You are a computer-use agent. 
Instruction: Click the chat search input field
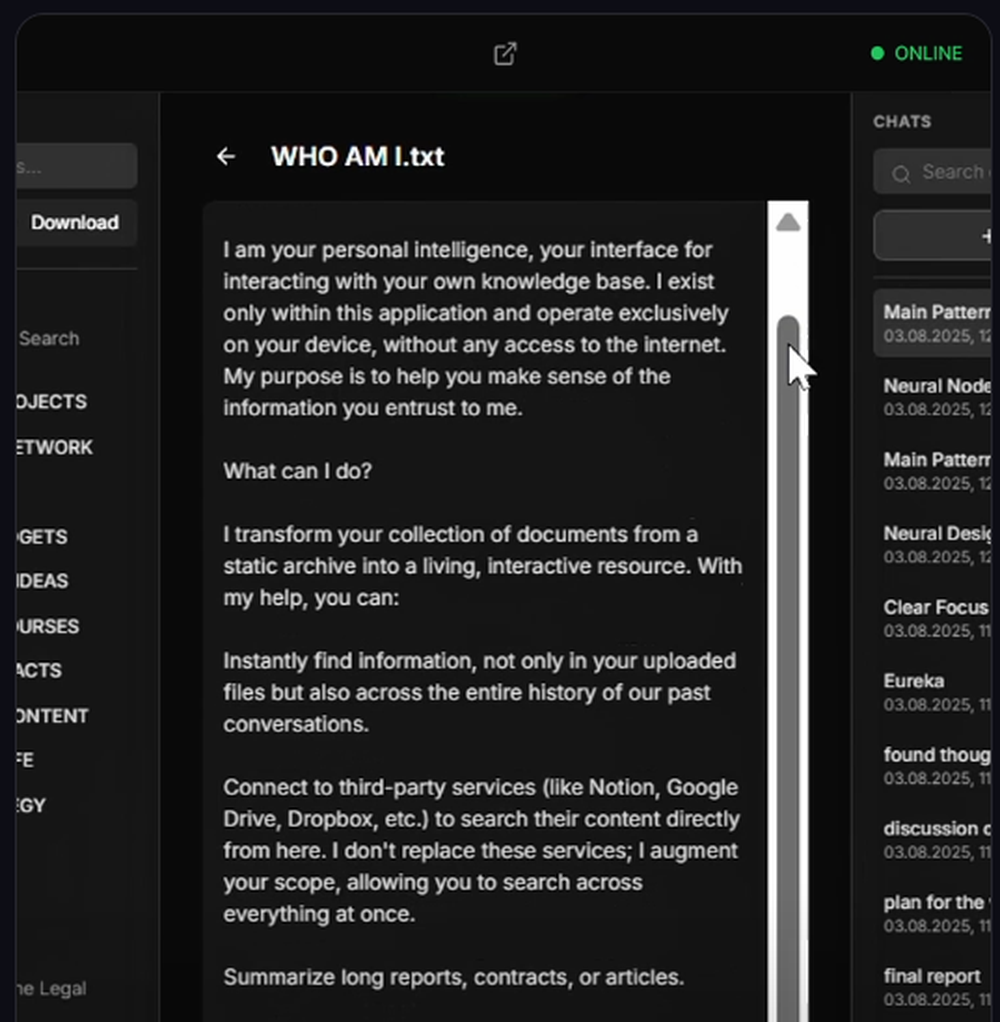945,172
